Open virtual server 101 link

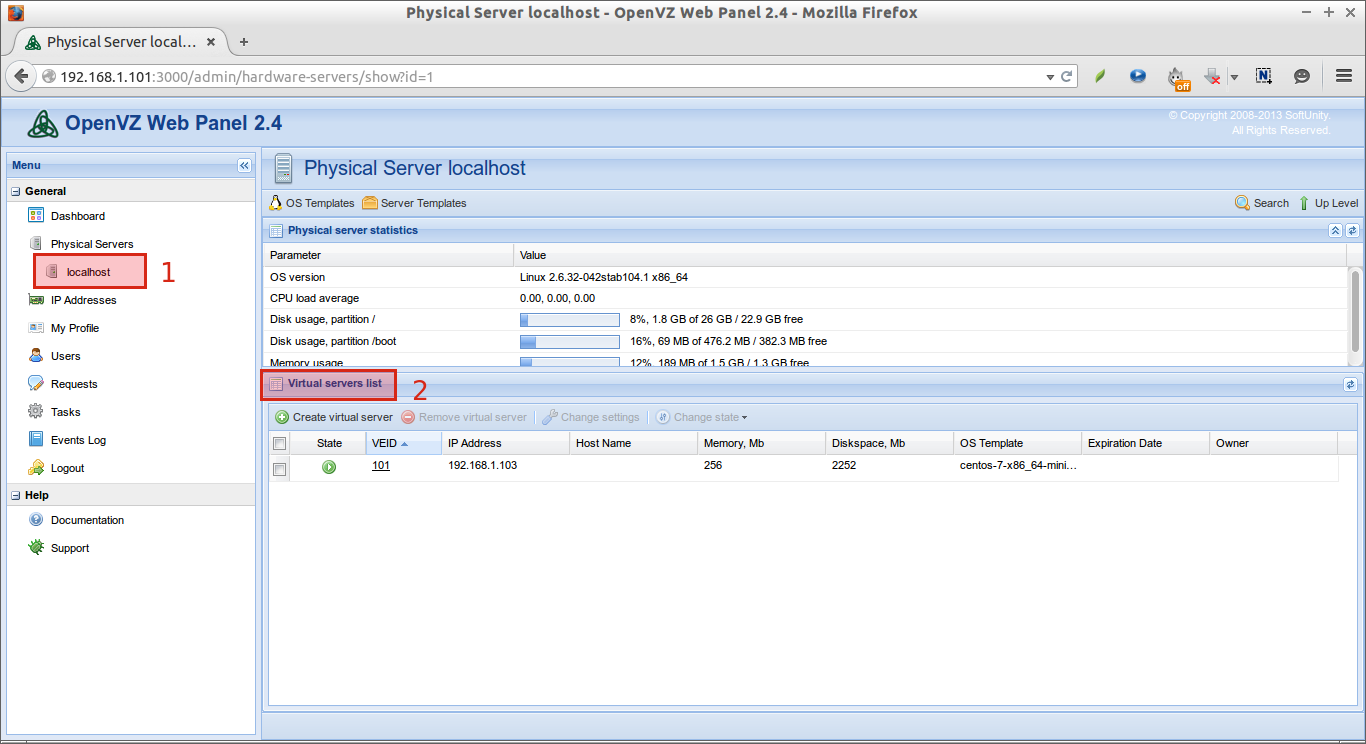tap(381, 465)
